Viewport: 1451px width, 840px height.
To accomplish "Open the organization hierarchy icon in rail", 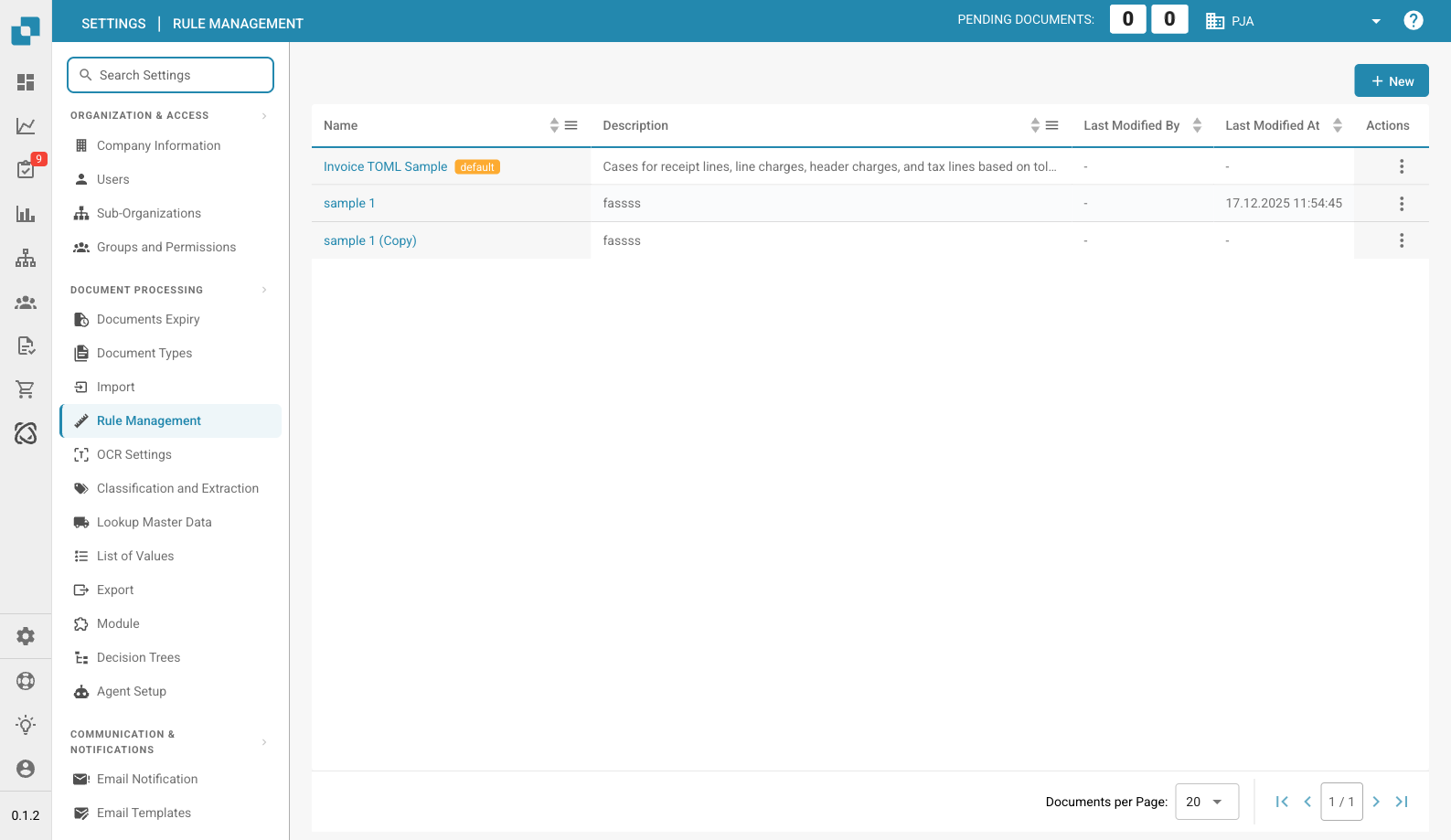I will [26, 258].
